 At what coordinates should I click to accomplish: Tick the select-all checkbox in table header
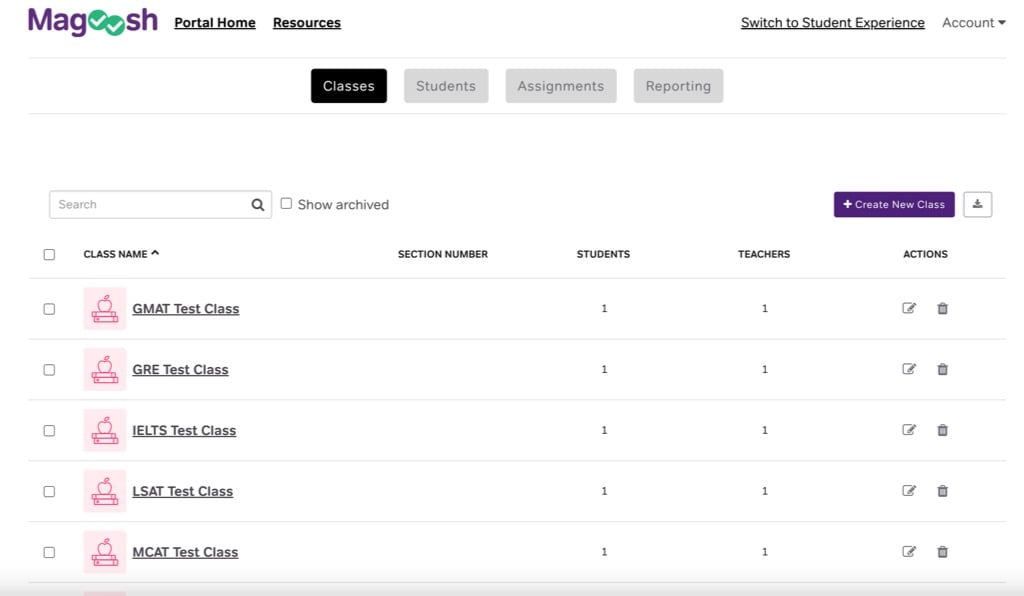(49, 255)
